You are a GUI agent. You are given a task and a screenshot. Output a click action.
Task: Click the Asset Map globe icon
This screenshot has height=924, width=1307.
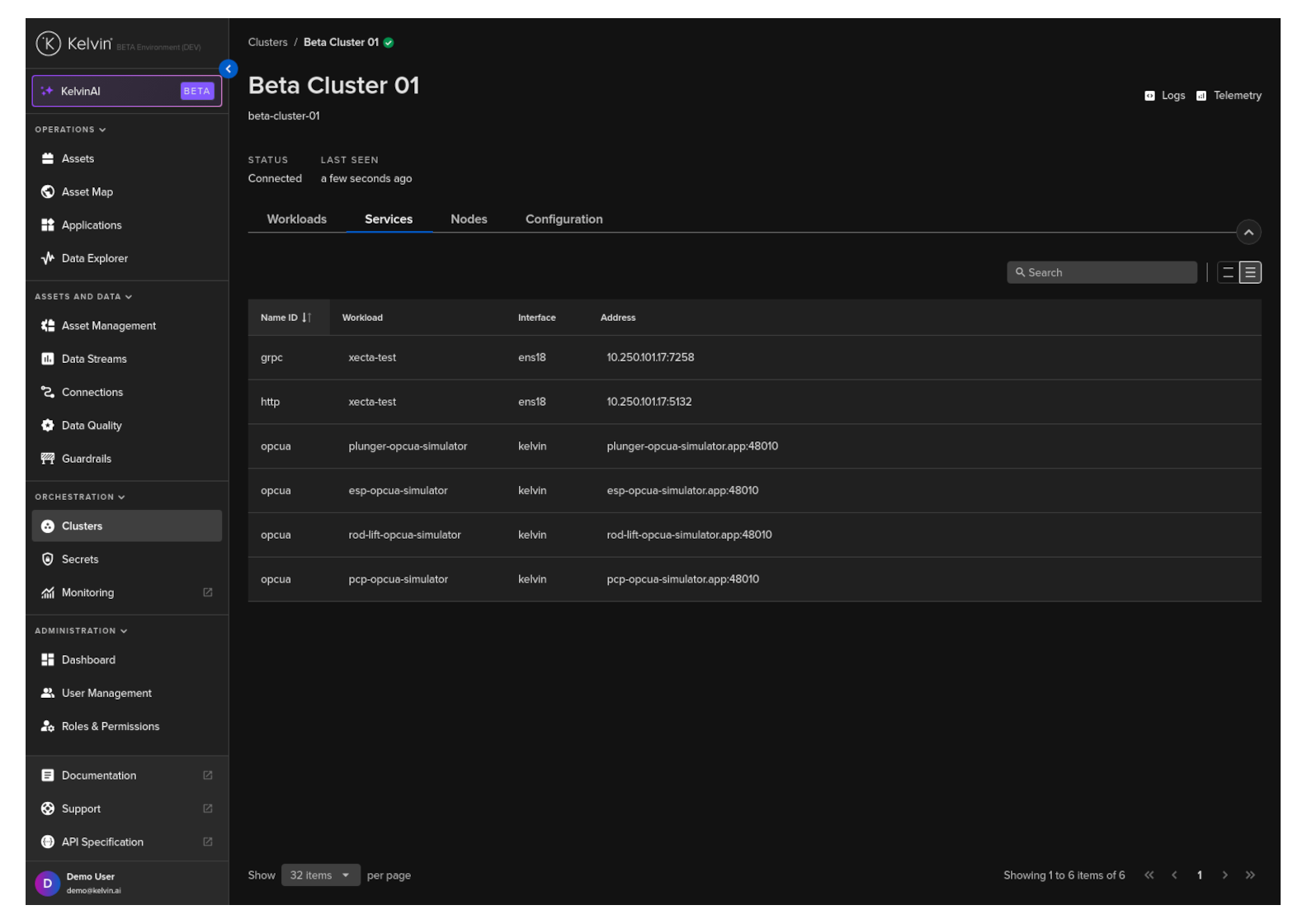pyautogui.click(x=48, y=192)
